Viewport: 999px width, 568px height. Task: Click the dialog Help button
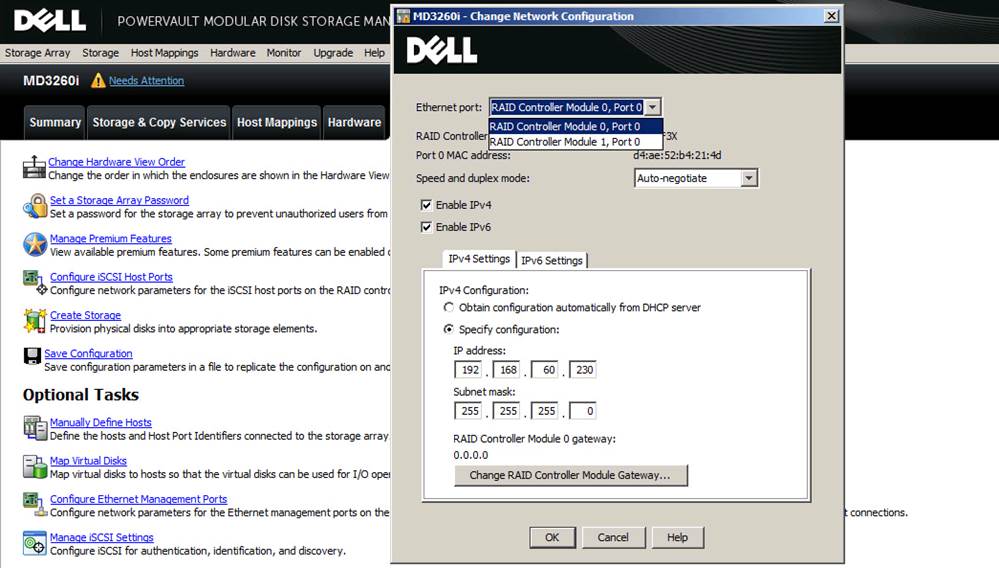click(x=677, y=537)
